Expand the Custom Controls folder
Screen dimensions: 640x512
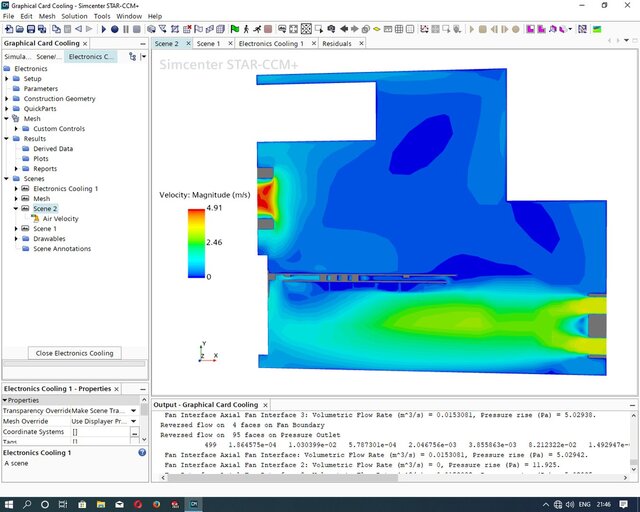click(16, 129)
